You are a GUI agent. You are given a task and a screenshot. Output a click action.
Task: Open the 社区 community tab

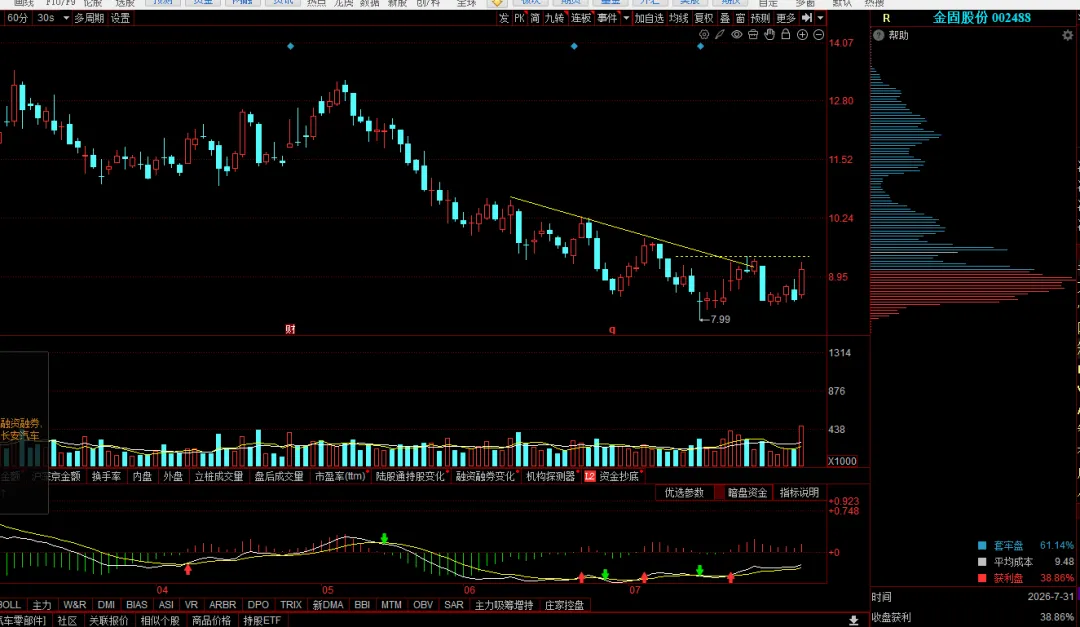(x=67, y=621)
